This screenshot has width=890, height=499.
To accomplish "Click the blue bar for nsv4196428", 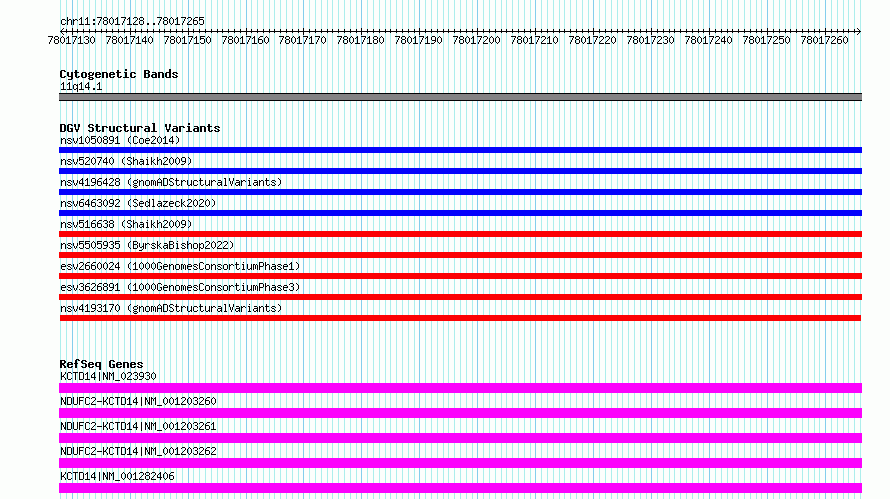I will pos(460,192).
